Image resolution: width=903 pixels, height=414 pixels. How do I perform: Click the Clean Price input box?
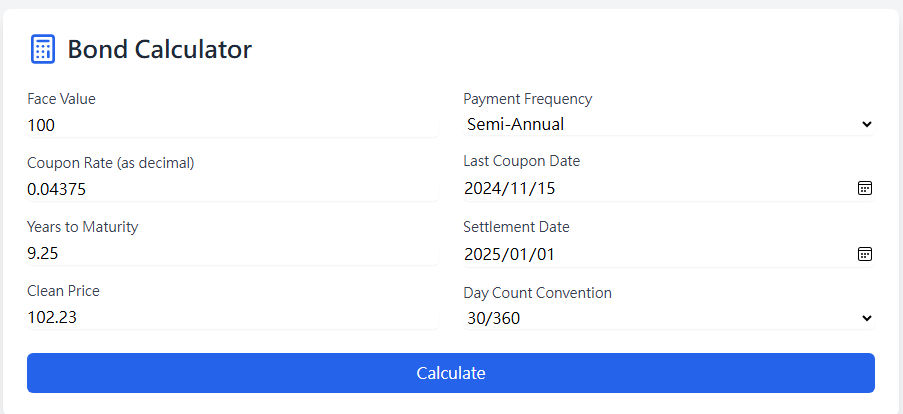(232, 317)
